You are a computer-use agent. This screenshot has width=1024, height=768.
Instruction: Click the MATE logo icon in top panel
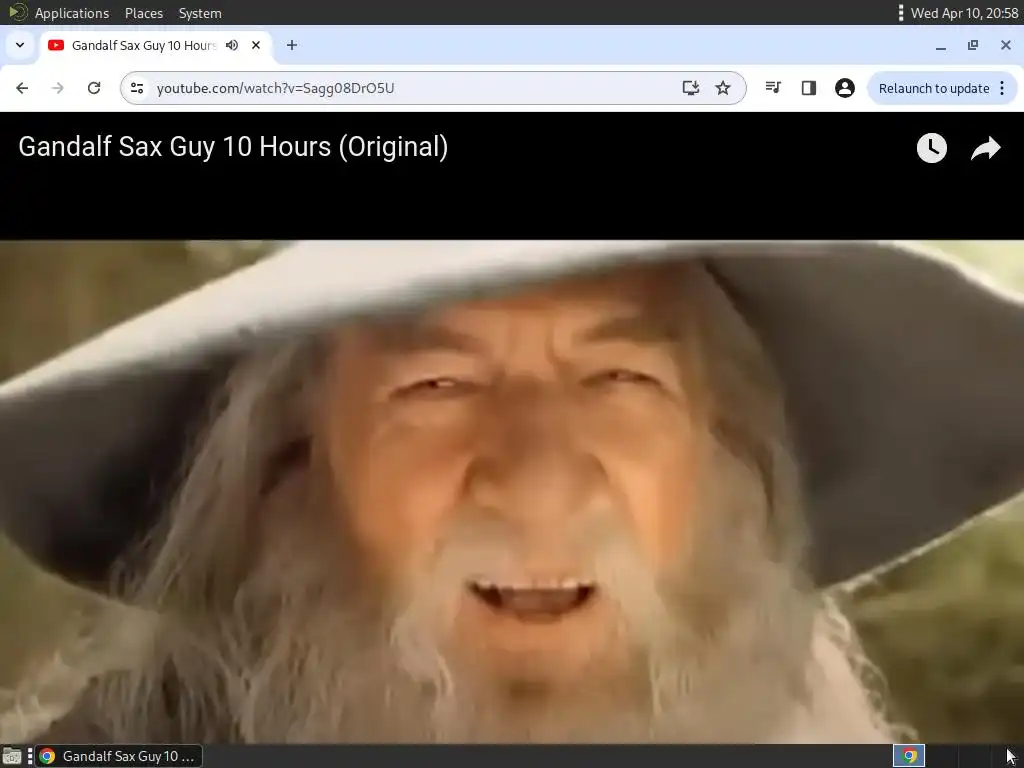18,12
